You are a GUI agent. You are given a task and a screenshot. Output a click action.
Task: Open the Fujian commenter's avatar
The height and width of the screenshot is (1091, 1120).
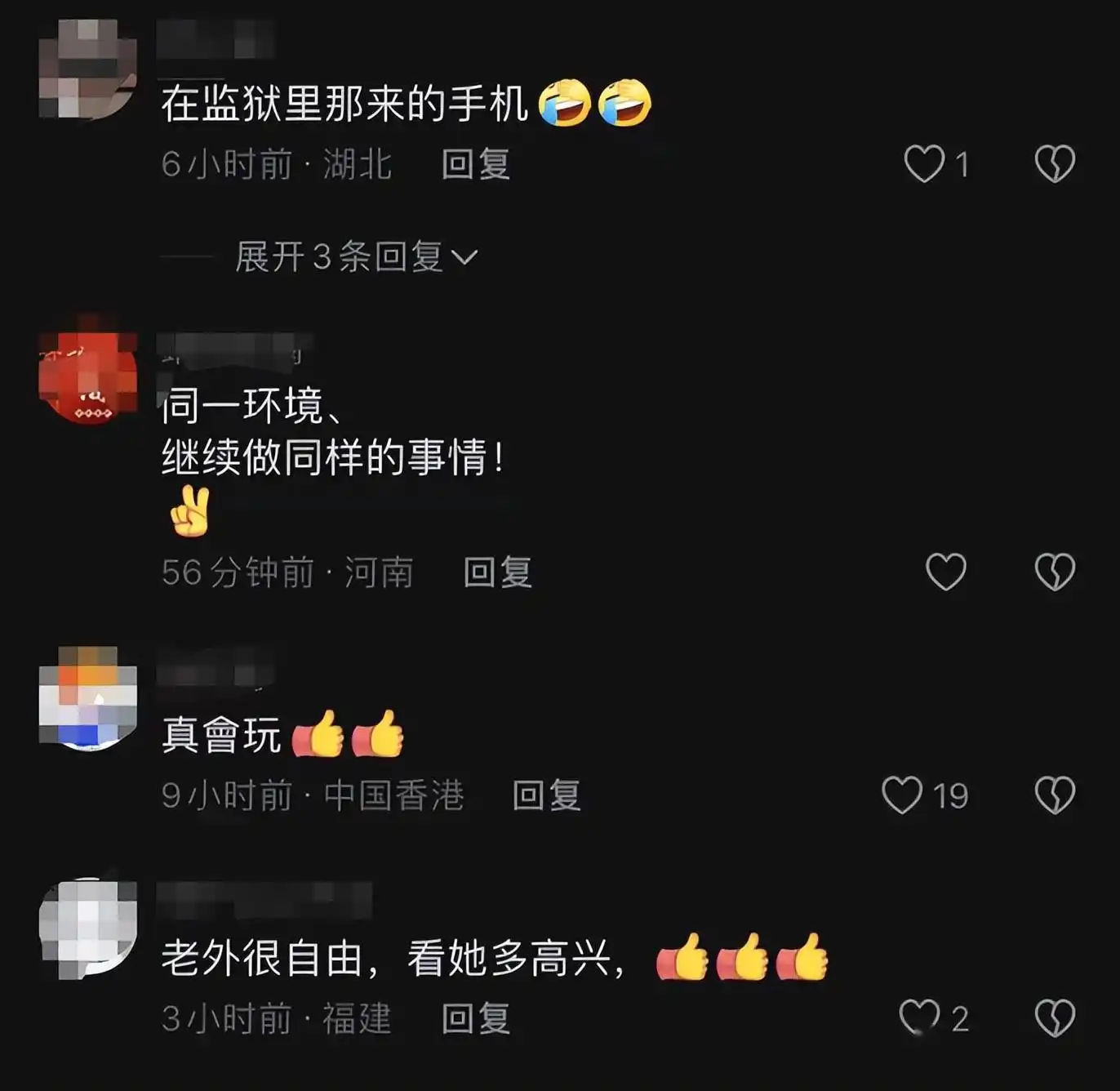(88, 929)
